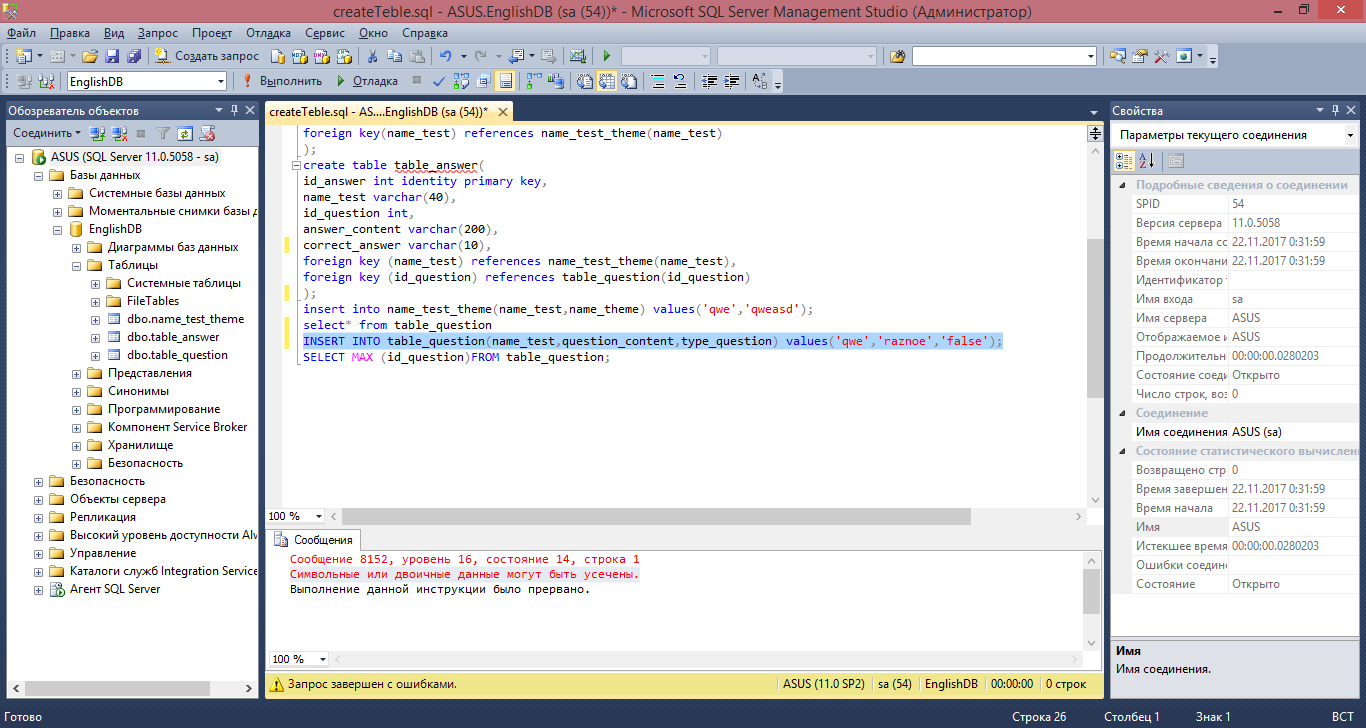Click the editor vertical scrollbar
Screen dimensions: 1366x728
pyautogui.click(x=1095, y=316)
